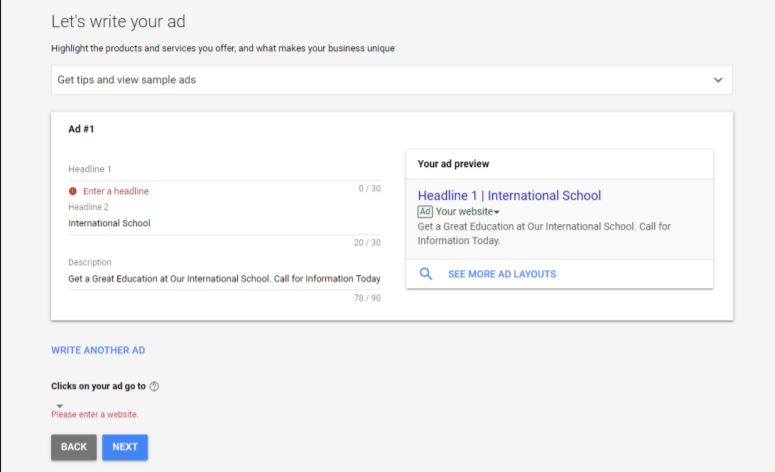Click the Your ad preview header
Viewport: 775px width, 472px height.
tap(453, 164)
